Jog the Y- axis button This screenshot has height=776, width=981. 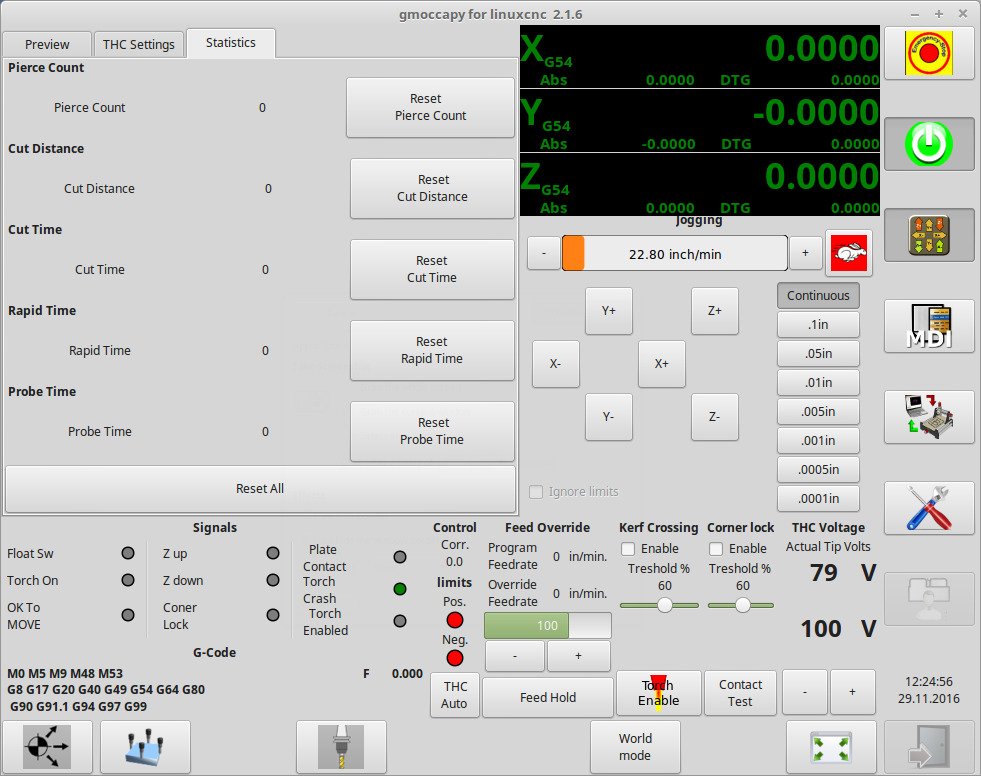[x=609, y=417]
